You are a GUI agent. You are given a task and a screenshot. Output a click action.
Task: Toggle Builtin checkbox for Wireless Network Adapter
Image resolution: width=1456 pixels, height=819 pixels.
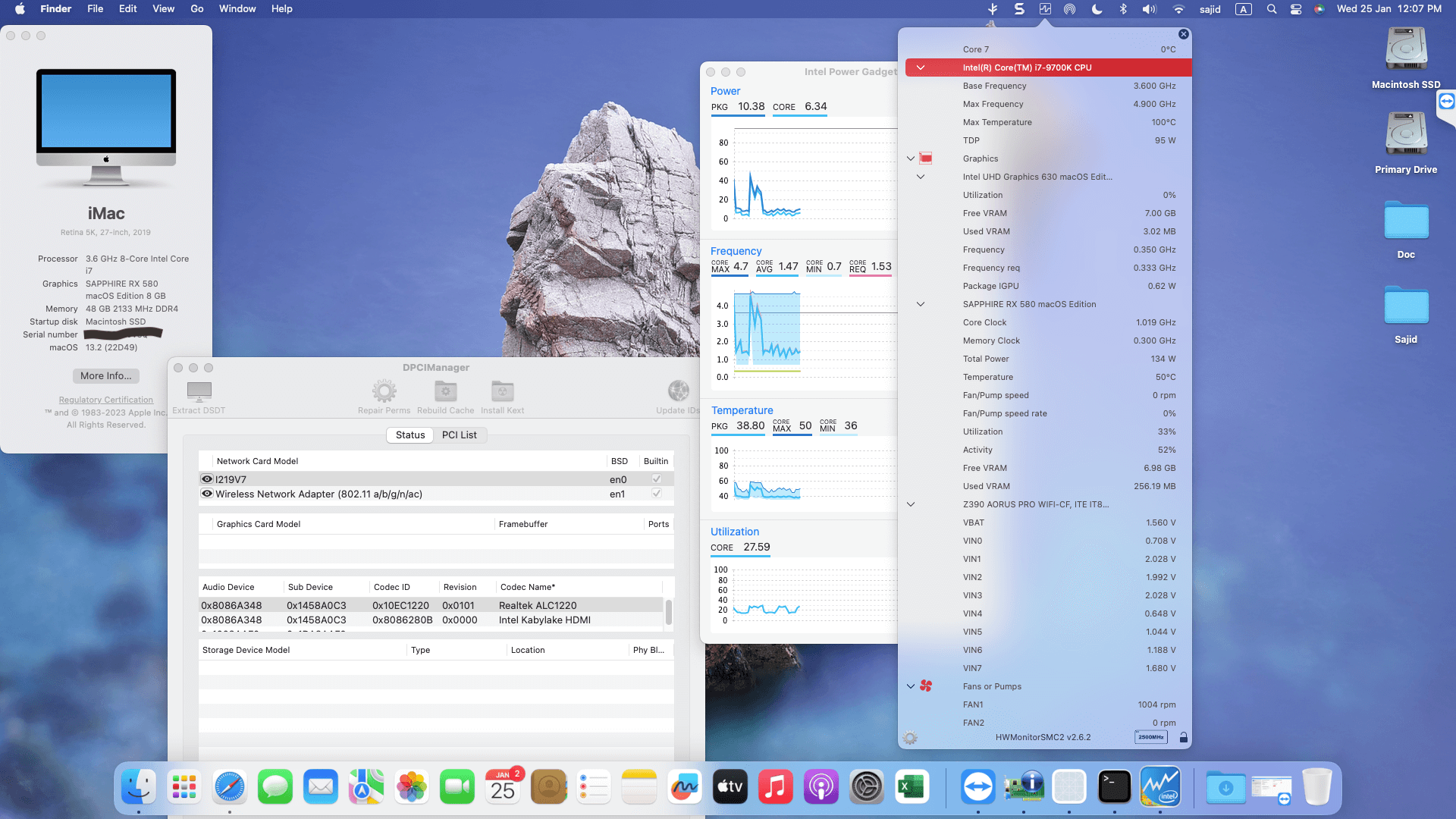coord(656,493)
